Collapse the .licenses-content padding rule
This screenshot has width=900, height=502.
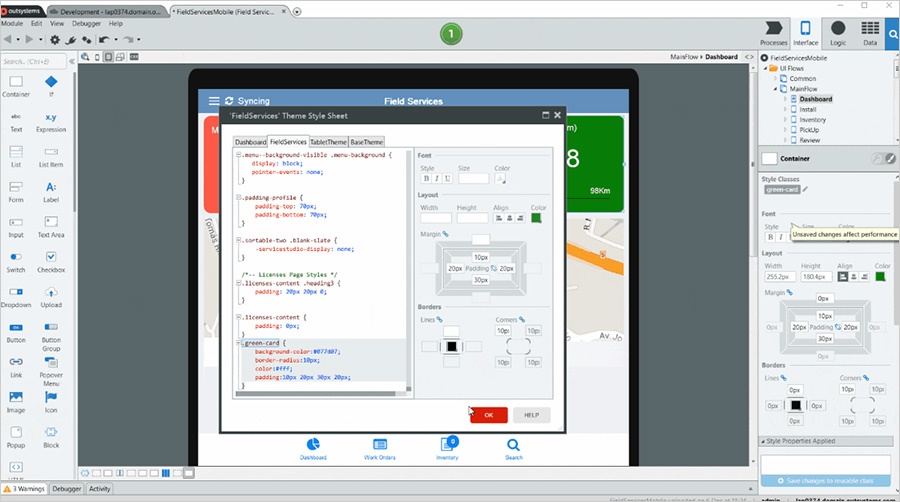tap(239, 317)
